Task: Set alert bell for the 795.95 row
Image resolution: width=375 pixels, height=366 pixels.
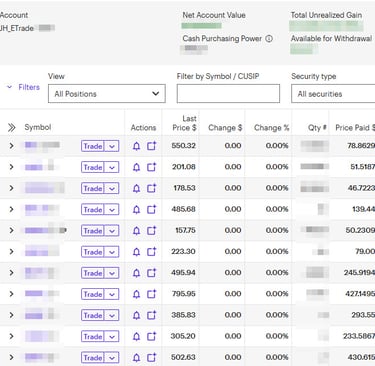Action: click(x=136, y=294)
